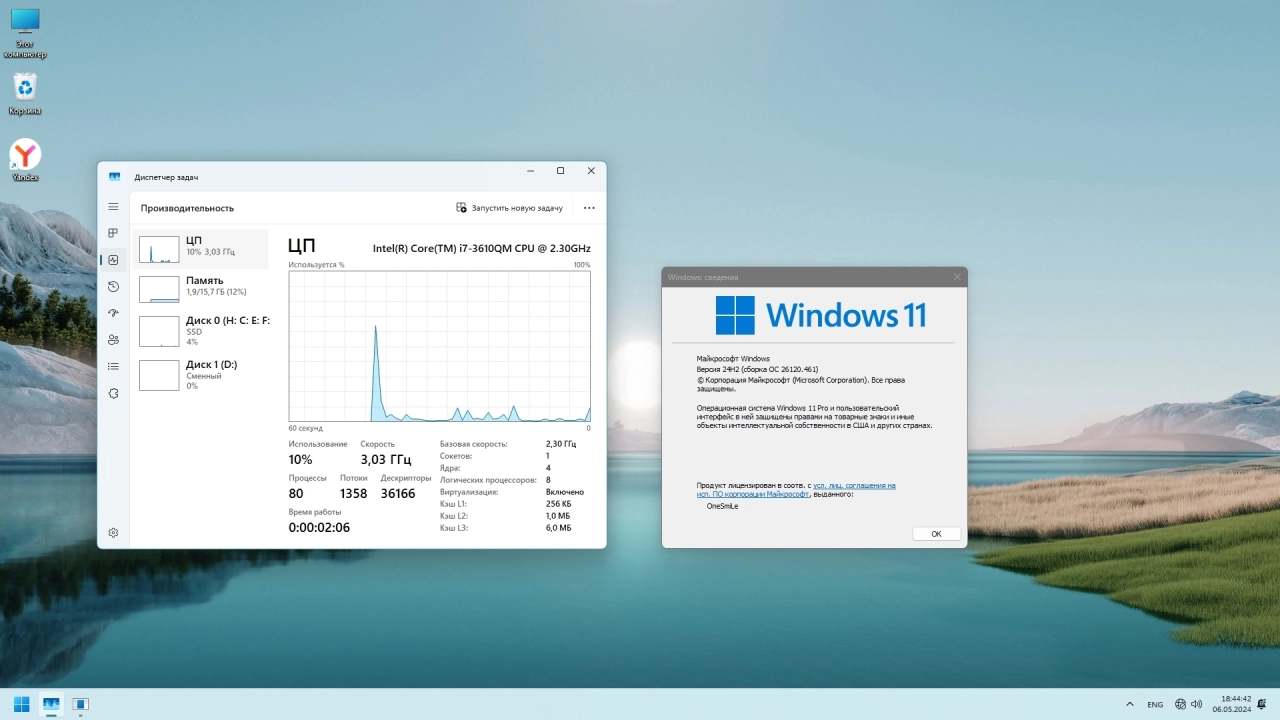Open the Windows Start button

(21, 704)
